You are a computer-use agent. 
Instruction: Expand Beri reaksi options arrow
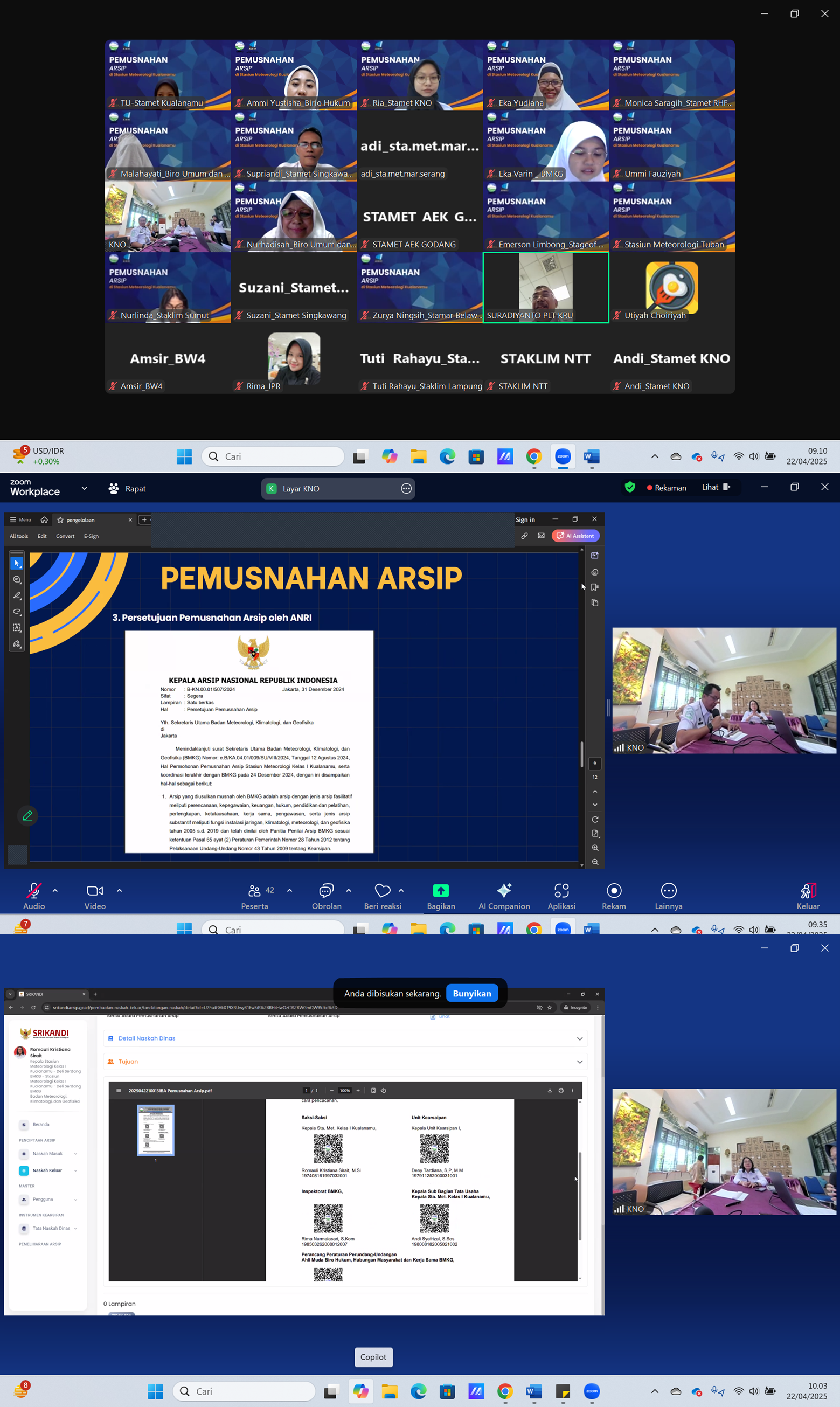pos(401,890)
